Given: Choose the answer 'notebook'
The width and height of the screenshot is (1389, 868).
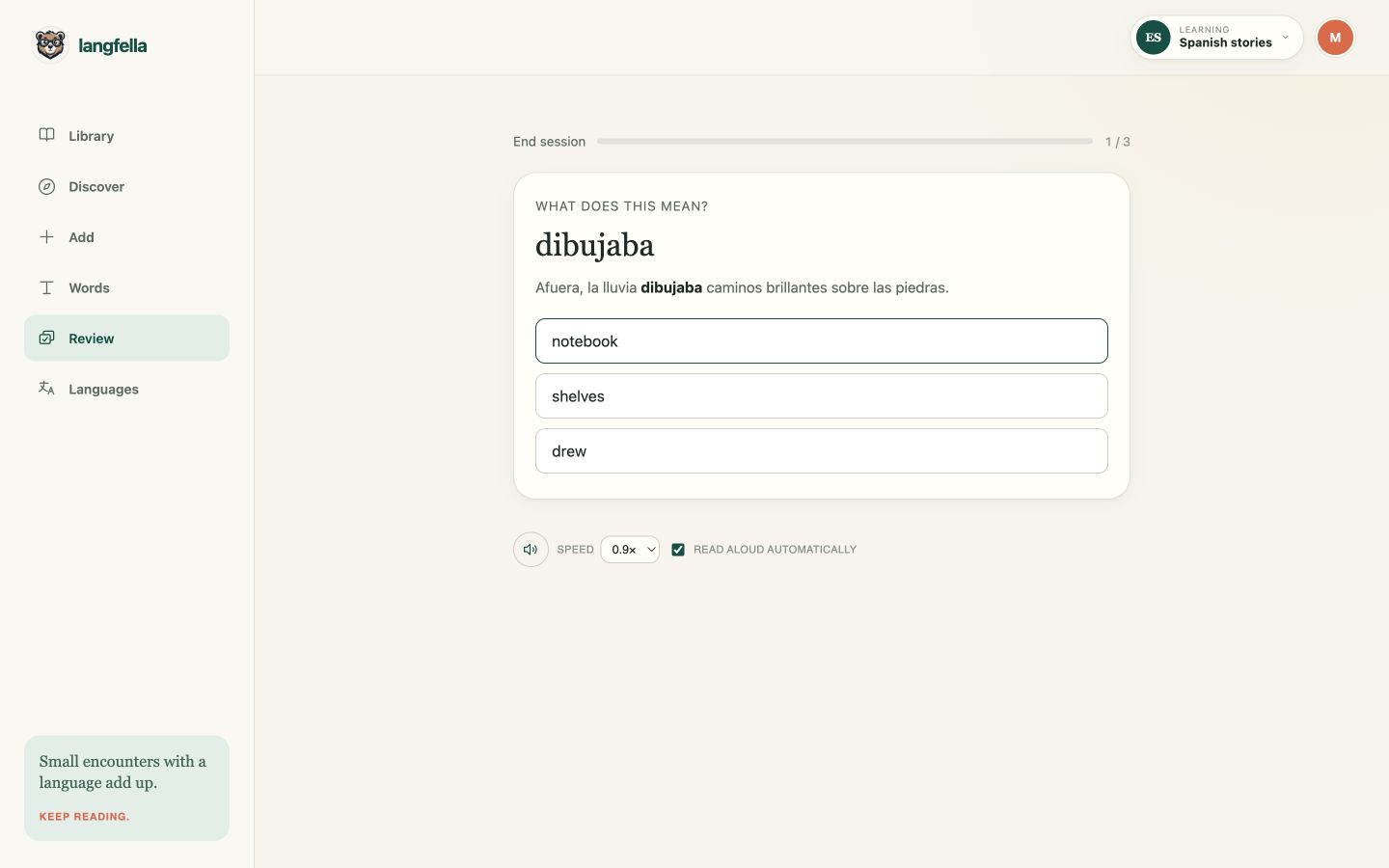Looking at the screenshot, I should coord(822,341).
